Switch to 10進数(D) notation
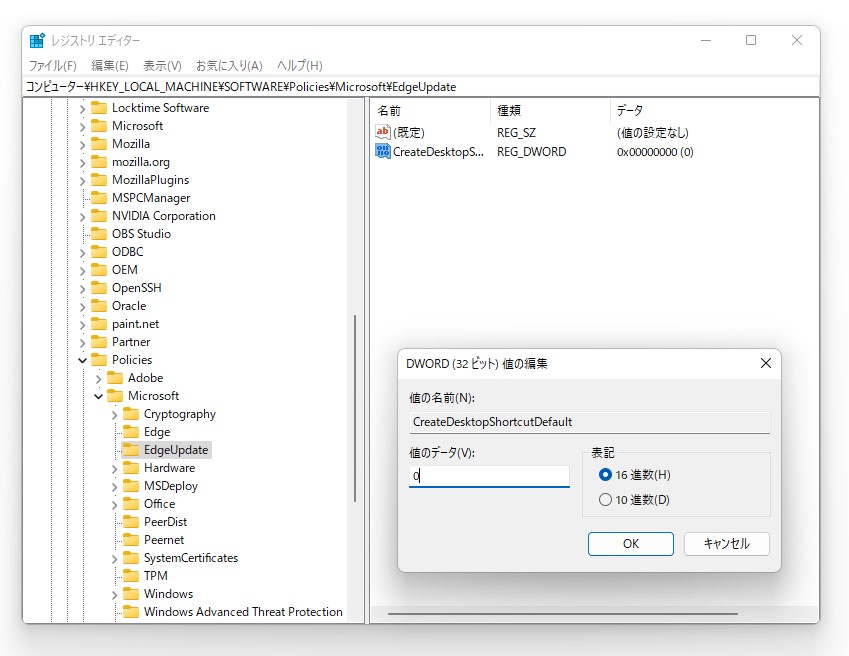This screenshot has height=656, width=849. point(605,501)
